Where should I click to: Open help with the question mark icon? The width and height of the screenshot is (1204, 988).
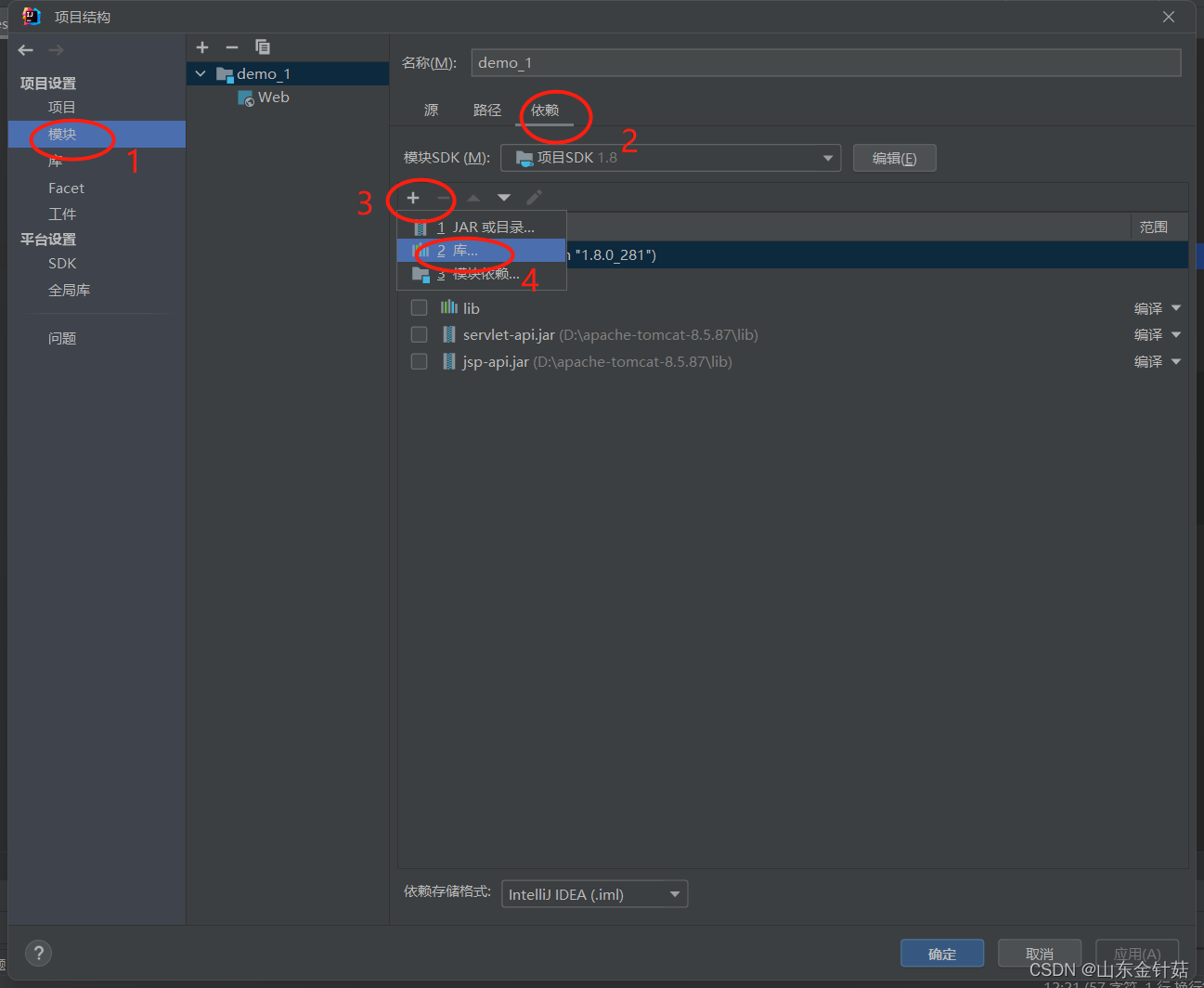(38, 953)
